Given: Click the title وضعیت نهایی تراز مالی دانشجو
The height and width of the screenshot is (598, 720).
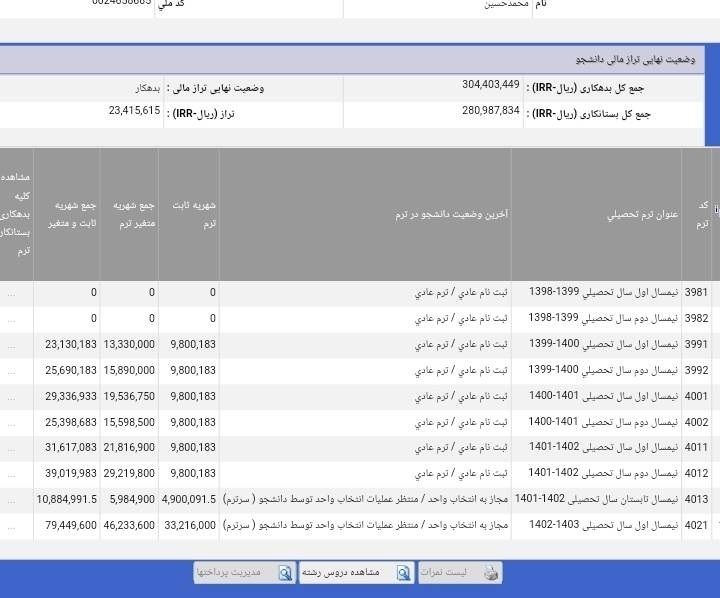Looking at the screenshot, I should pyautogui.click(x=636, y=60).
